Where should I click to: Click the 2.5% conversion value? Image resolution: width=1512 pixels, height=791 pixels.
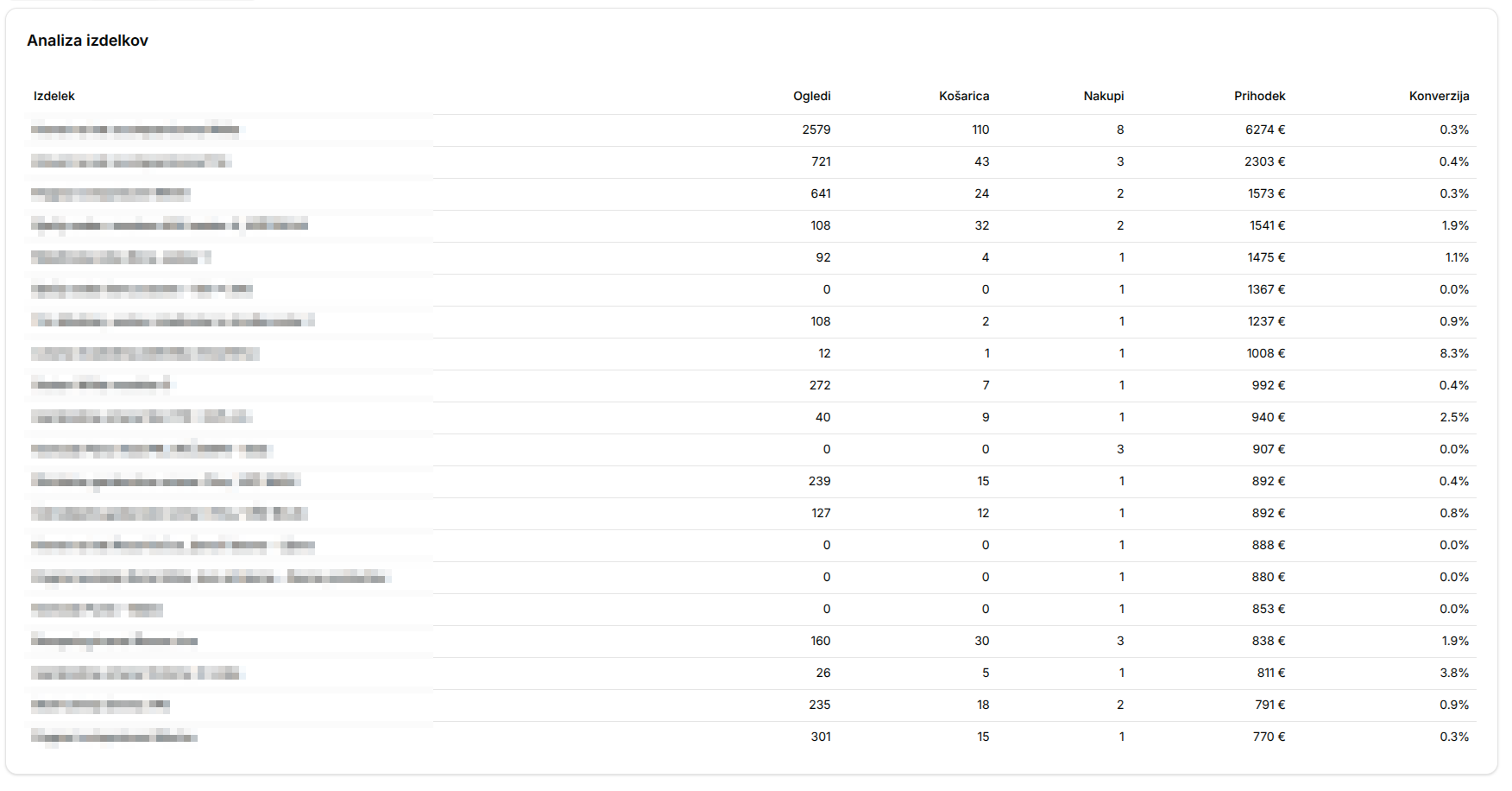click(1453, 417)
